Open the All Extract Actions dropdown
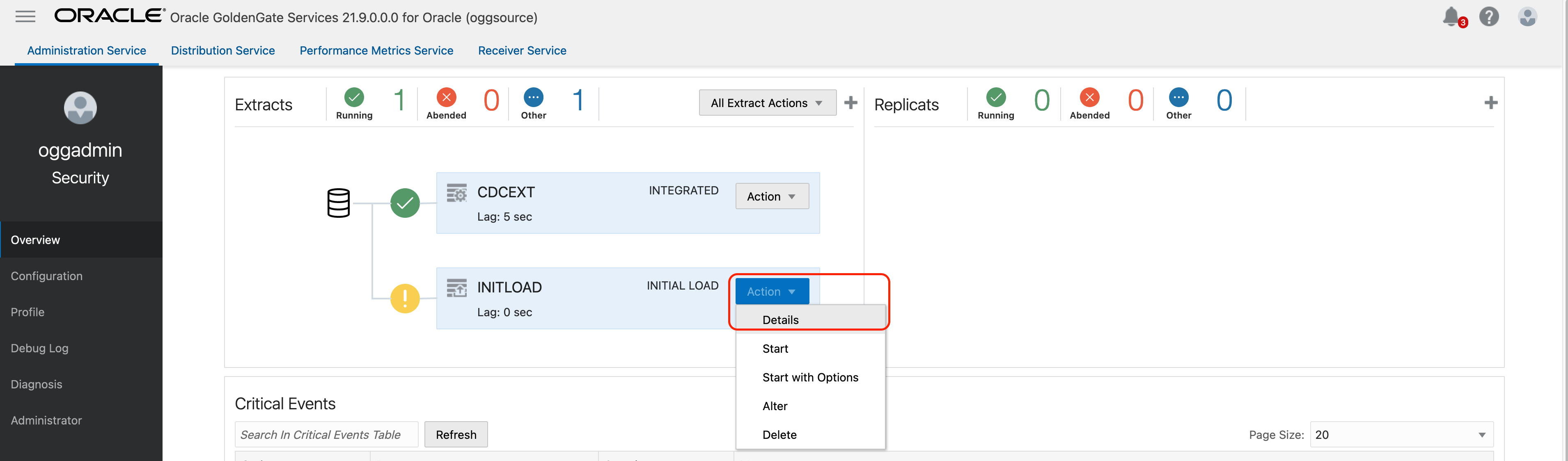Screen dimensions: 1568x461 pyautogui.click(x=766, y=103)
